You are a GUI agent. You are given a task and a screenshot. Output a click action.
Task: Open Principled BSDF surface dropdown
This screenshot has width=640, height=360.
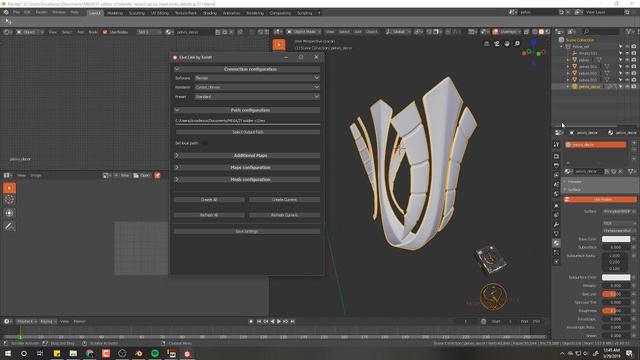619,211
